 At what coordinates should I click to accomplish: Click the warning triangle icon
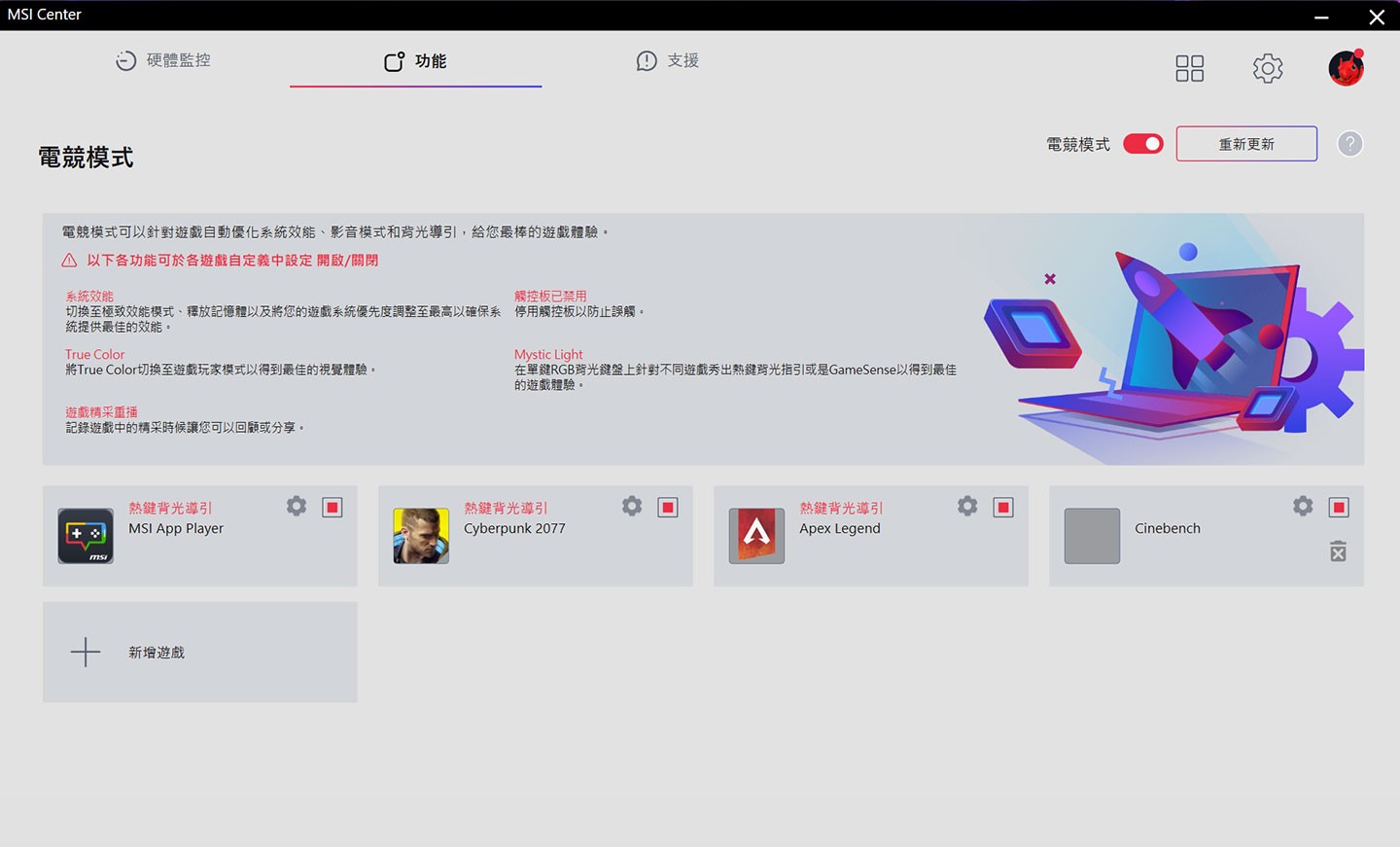tap(69, 261)
